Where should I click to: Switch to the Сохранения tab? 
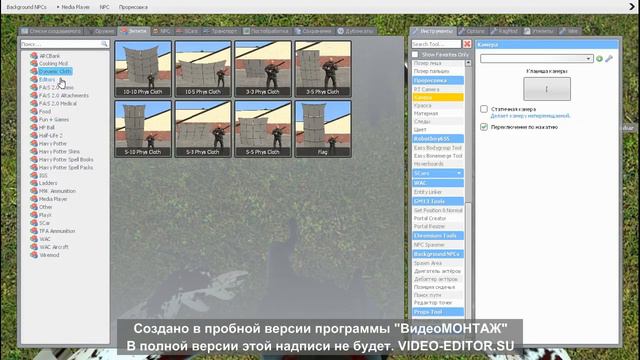[x=313, y=31]
